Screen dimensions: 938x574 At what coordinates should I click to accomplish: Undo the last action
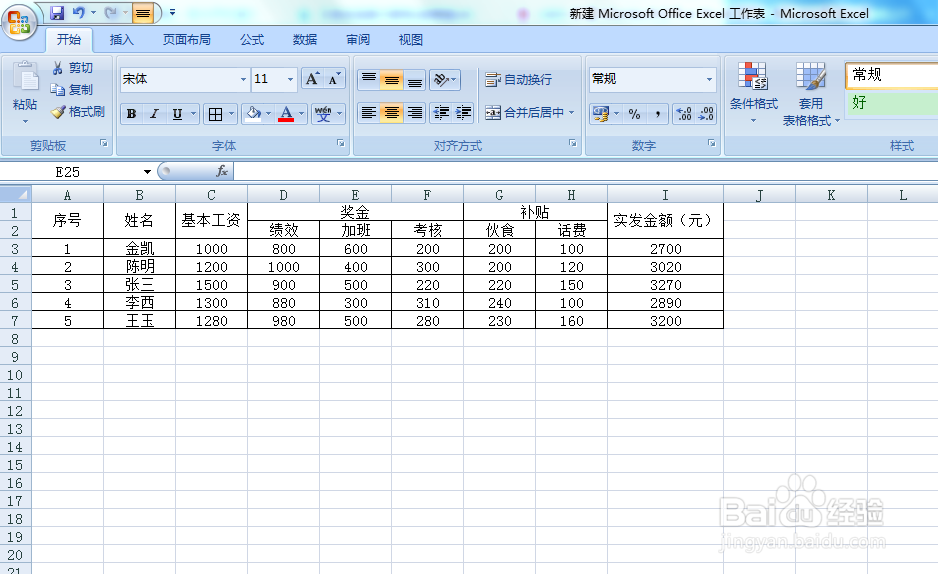coord(78,13)
